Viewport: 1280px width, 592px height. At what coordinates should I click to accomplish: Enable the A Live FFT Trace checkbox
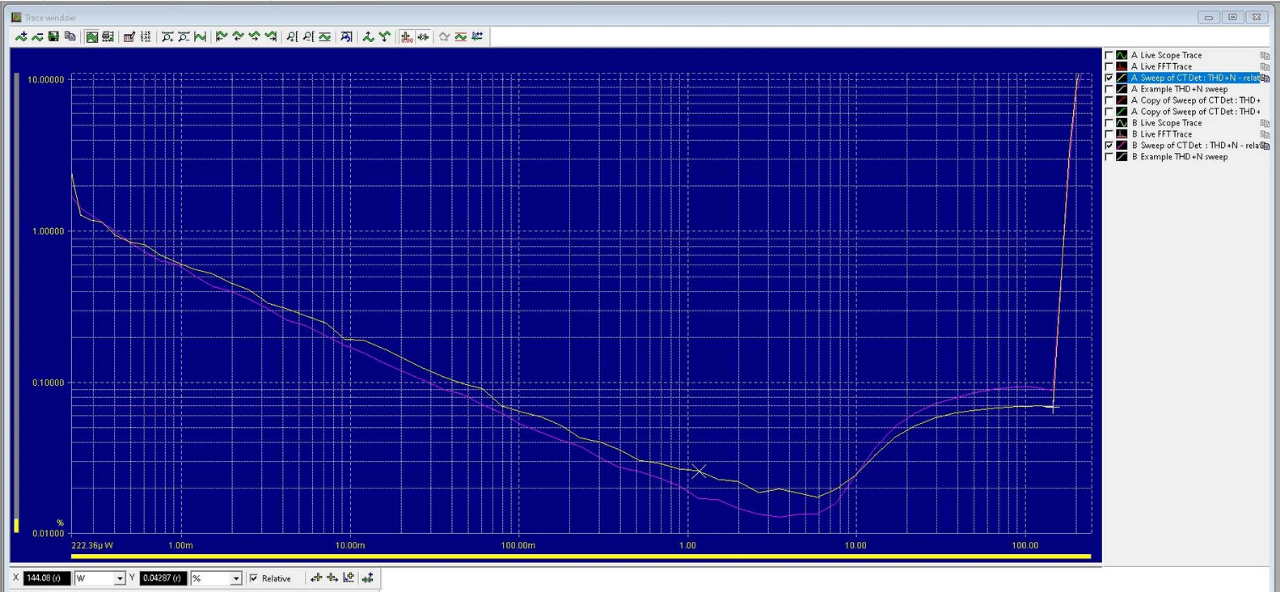point(1109,67)
